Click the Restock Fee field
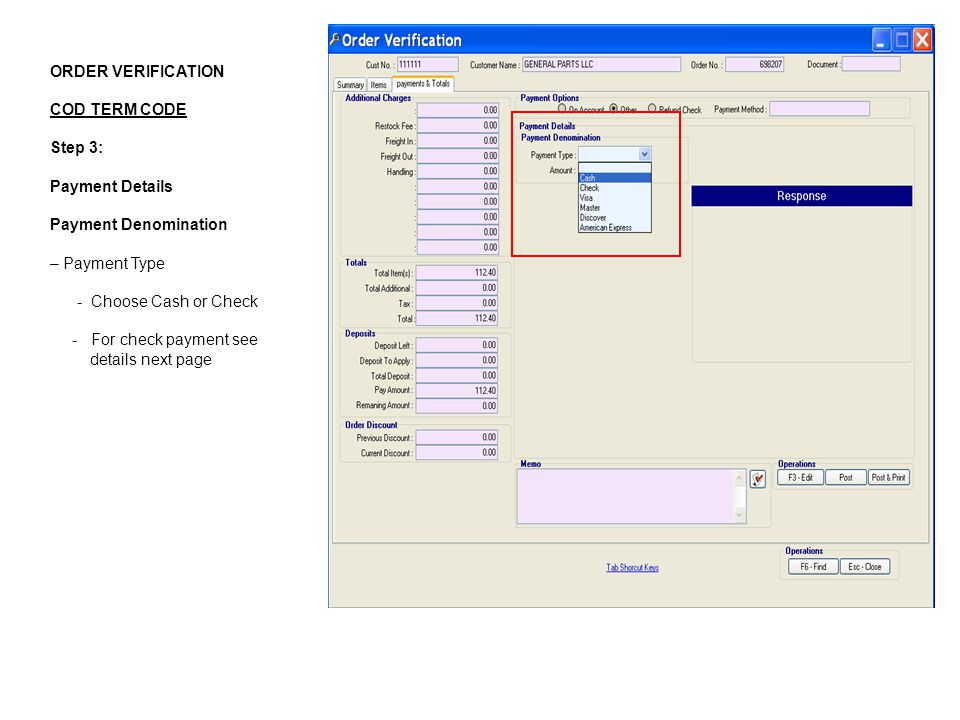The height and width of the screenshot is (720, 960). tap(457, 126)
